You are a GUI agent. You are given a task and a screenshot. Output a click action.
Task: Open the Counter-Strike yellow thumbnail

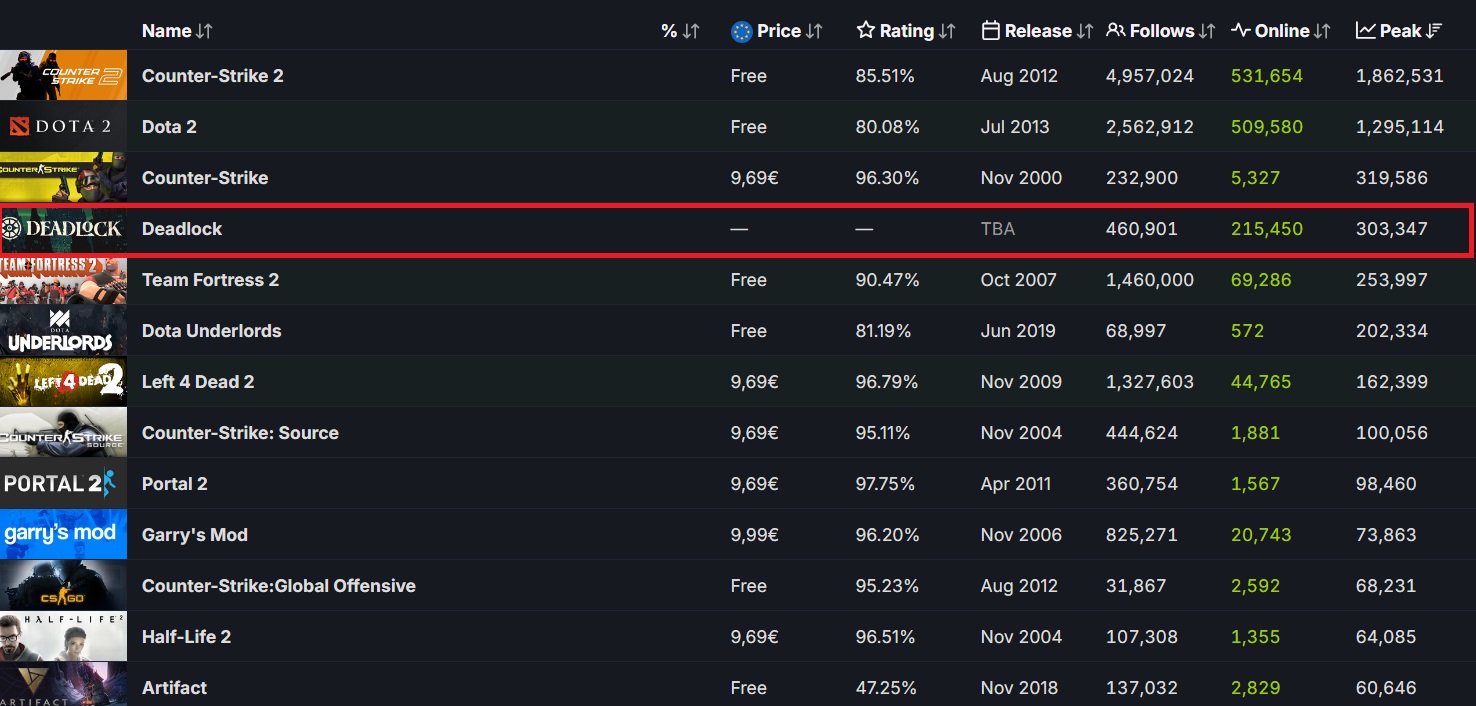point(63,178)
